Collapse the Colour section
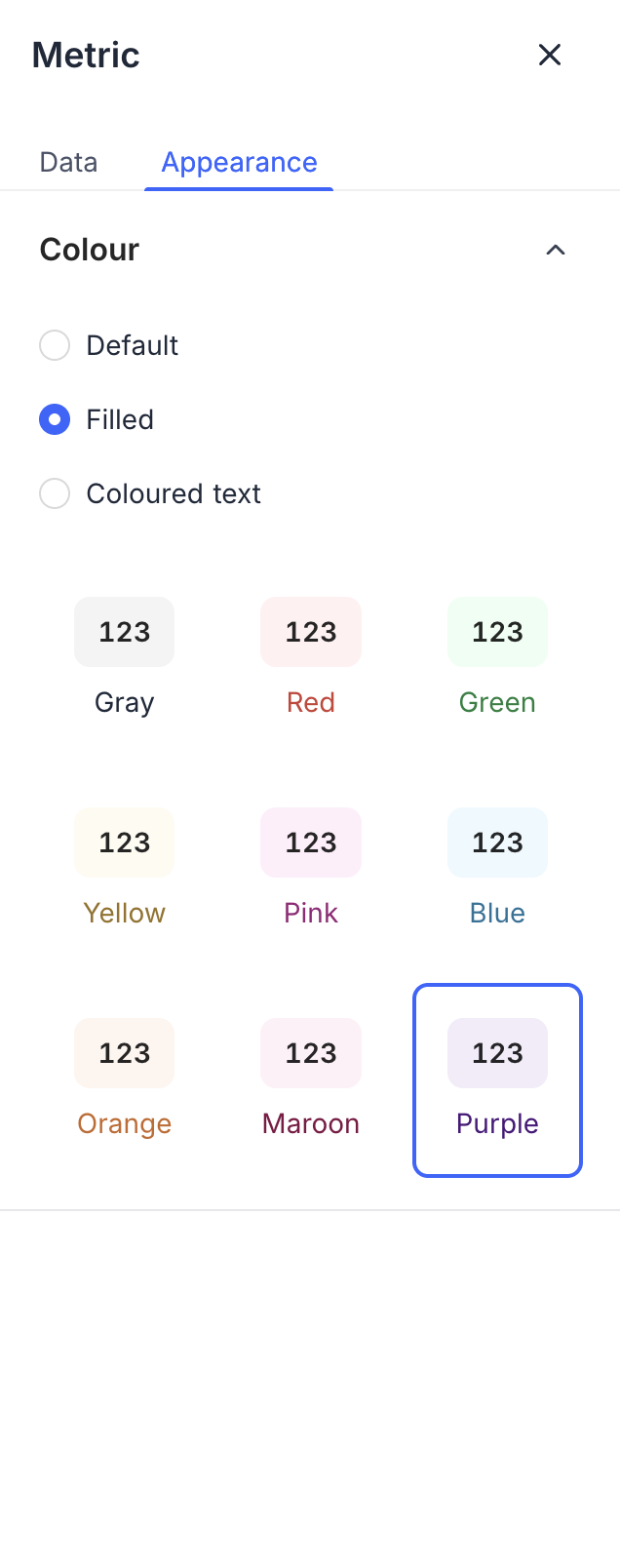The image size is (620, 1568). click(555, 250)
